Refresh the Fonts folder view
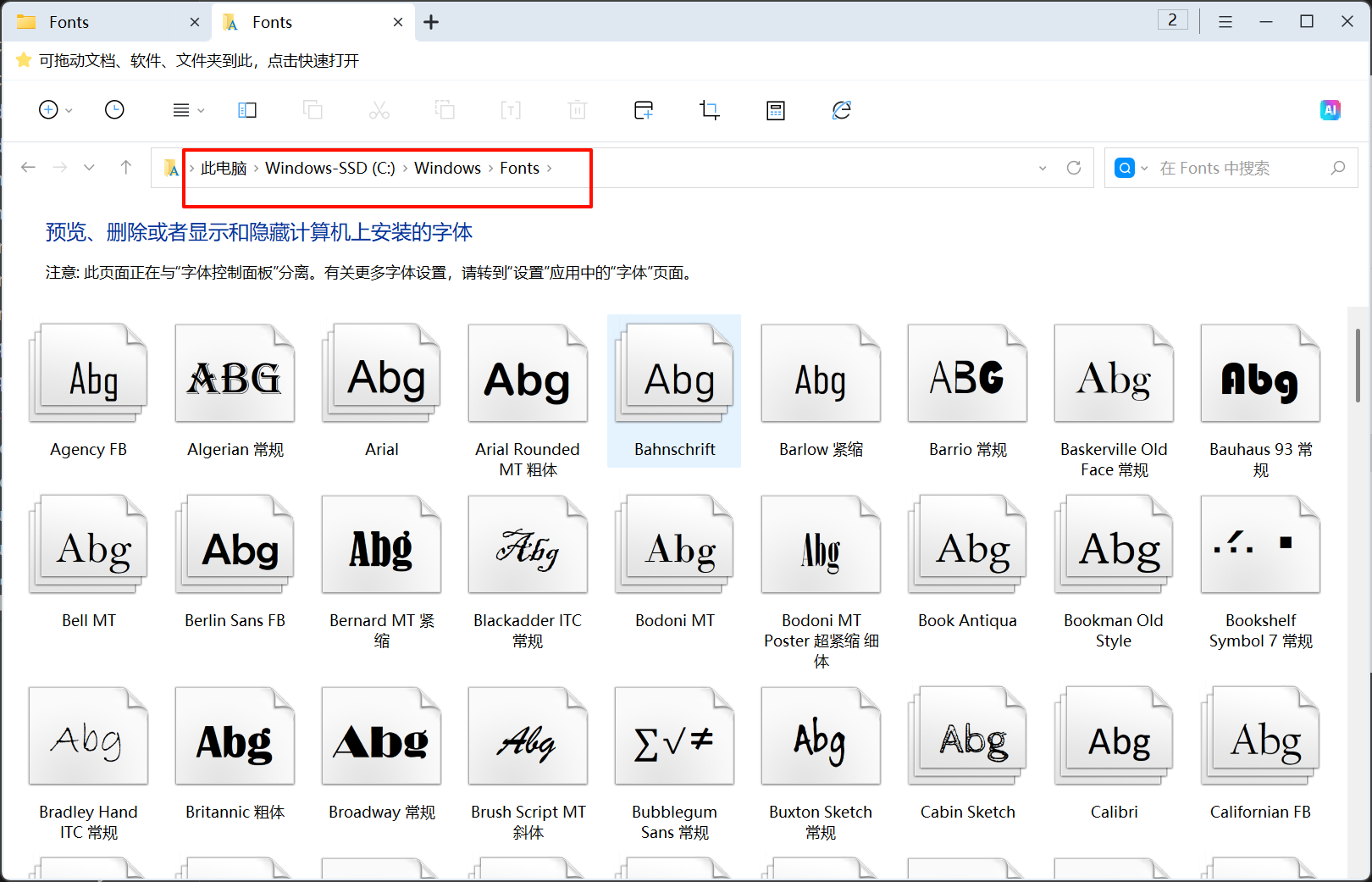 [1074, 168]
